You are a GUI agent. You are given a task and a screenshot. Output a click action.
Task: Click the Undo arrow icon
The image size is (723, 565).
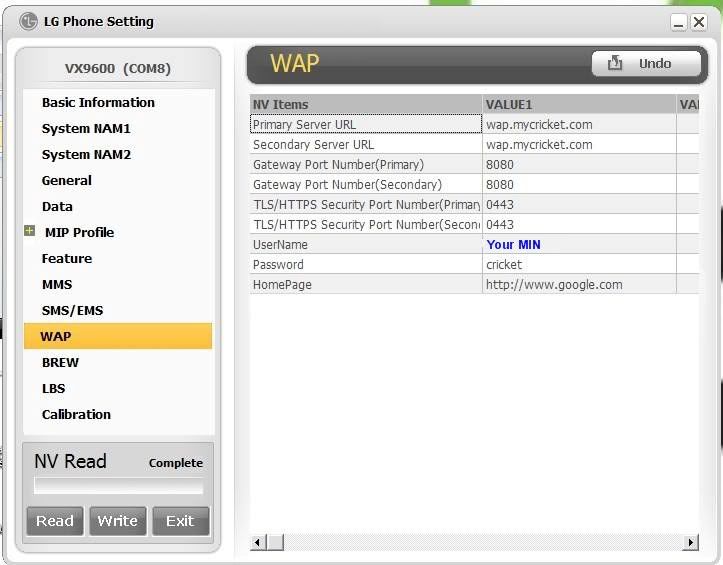coord(615,63)
